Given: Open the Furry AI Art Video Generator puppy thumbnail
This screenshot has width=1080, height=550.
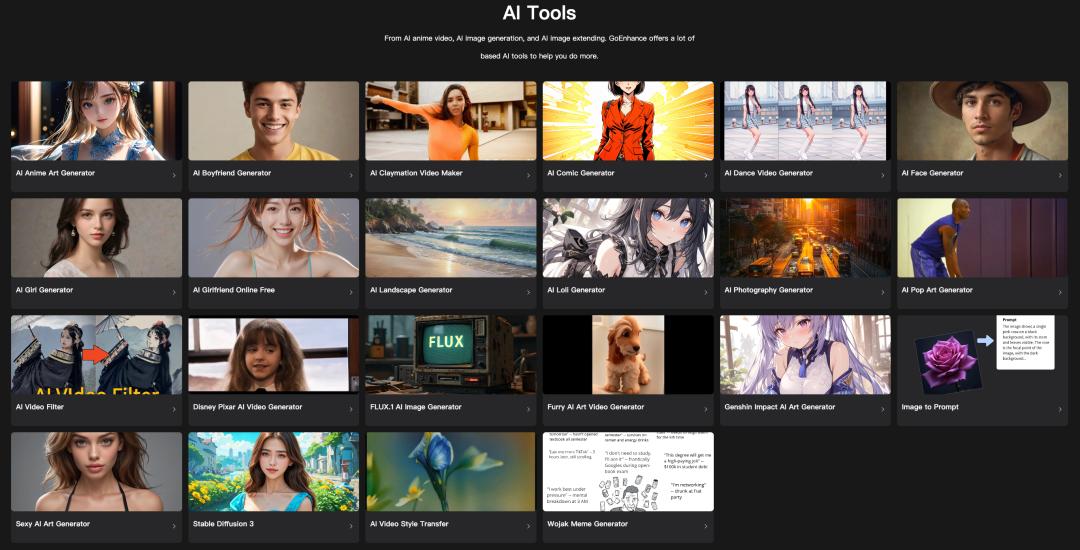Looking at the screenshot, I should click(x=628, y=354).
